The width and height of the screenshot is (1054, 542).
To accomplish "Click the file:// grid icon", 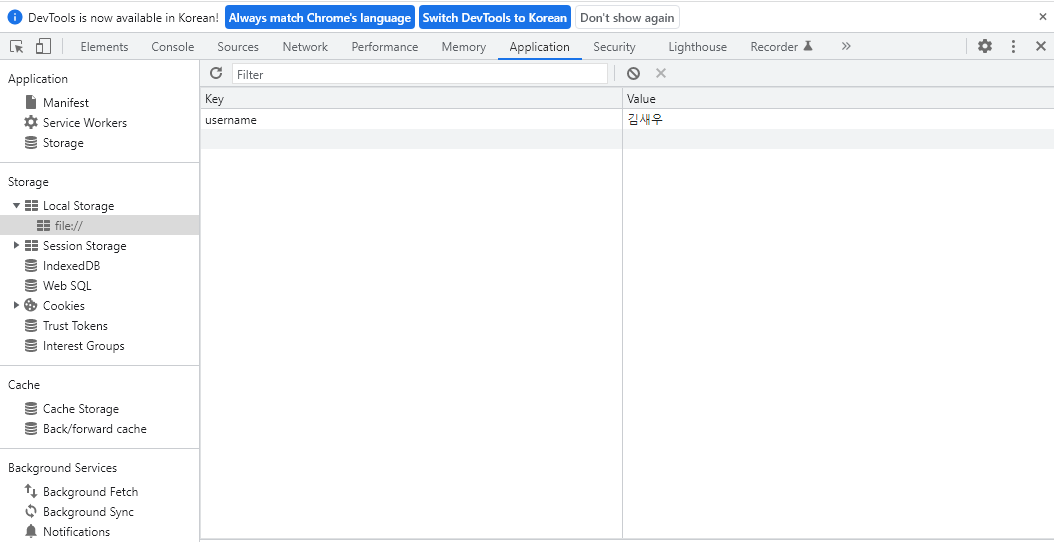I will pos(43,225).
